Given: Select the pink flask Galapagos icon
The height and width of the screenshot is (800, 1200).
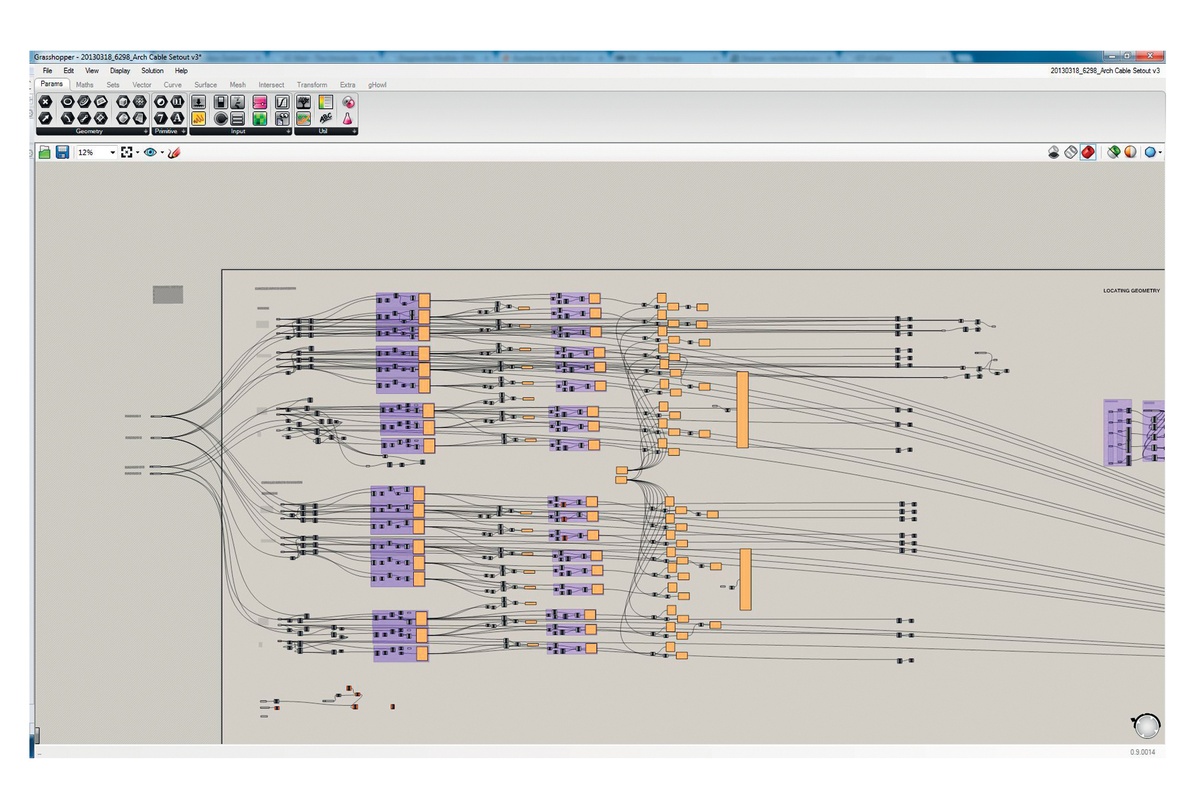Looking at the screenshot, I should (349, 118).
